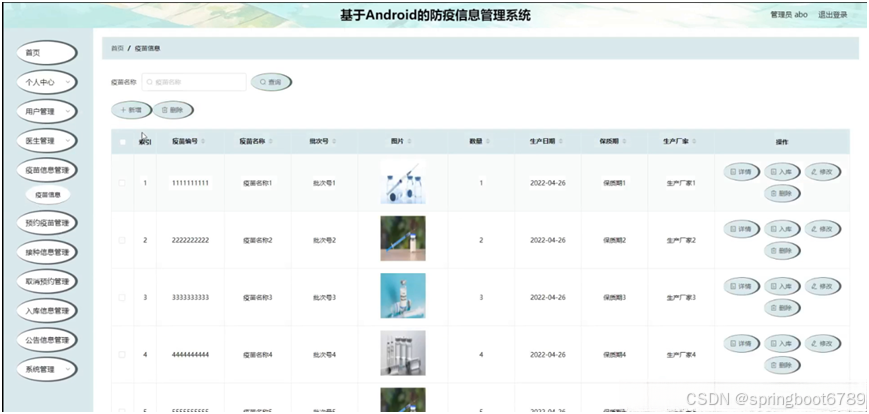869x414 pixels.
Task: Check the checkbox for row 3
Action: coord(122,298)
